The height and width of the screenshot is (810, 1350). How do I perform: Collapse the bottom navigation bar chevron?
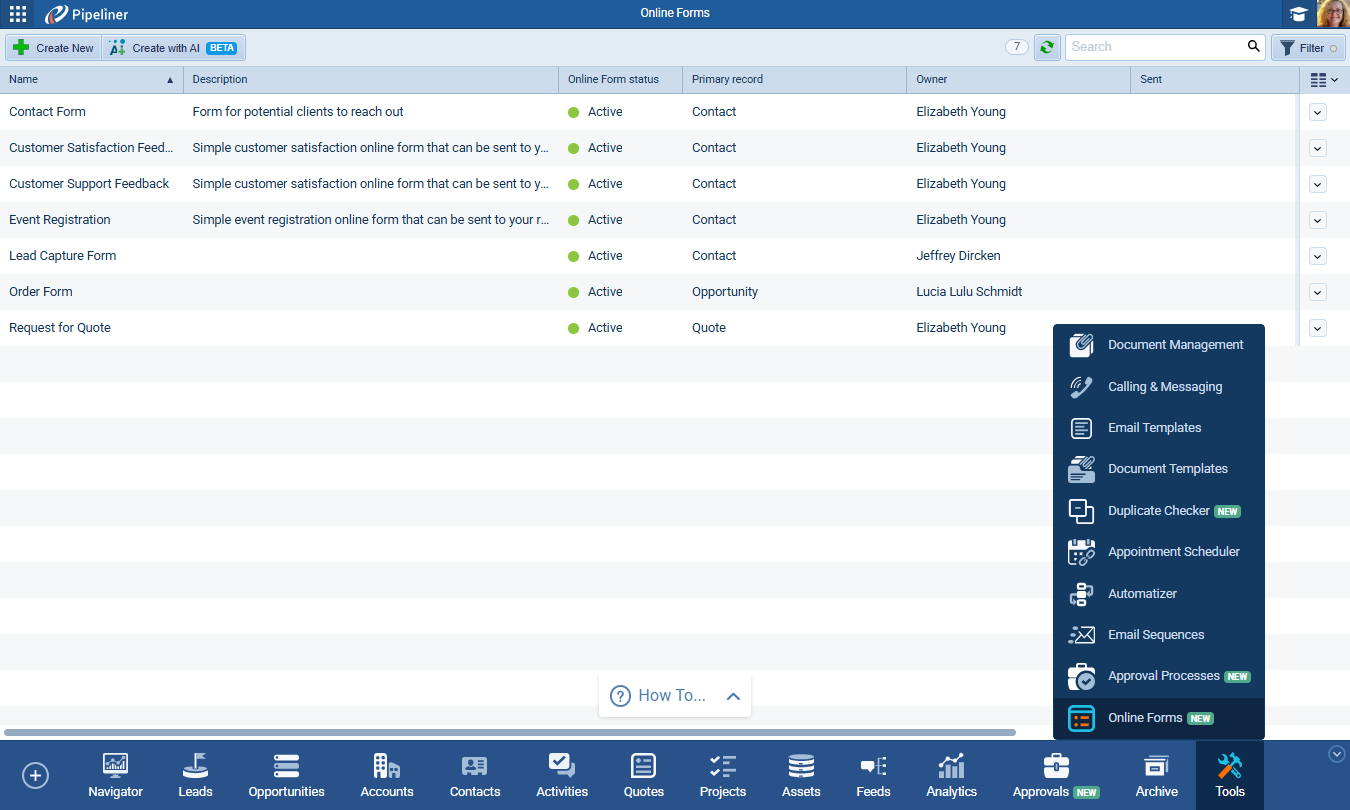pyautogui.click(x=1336, y=754)
